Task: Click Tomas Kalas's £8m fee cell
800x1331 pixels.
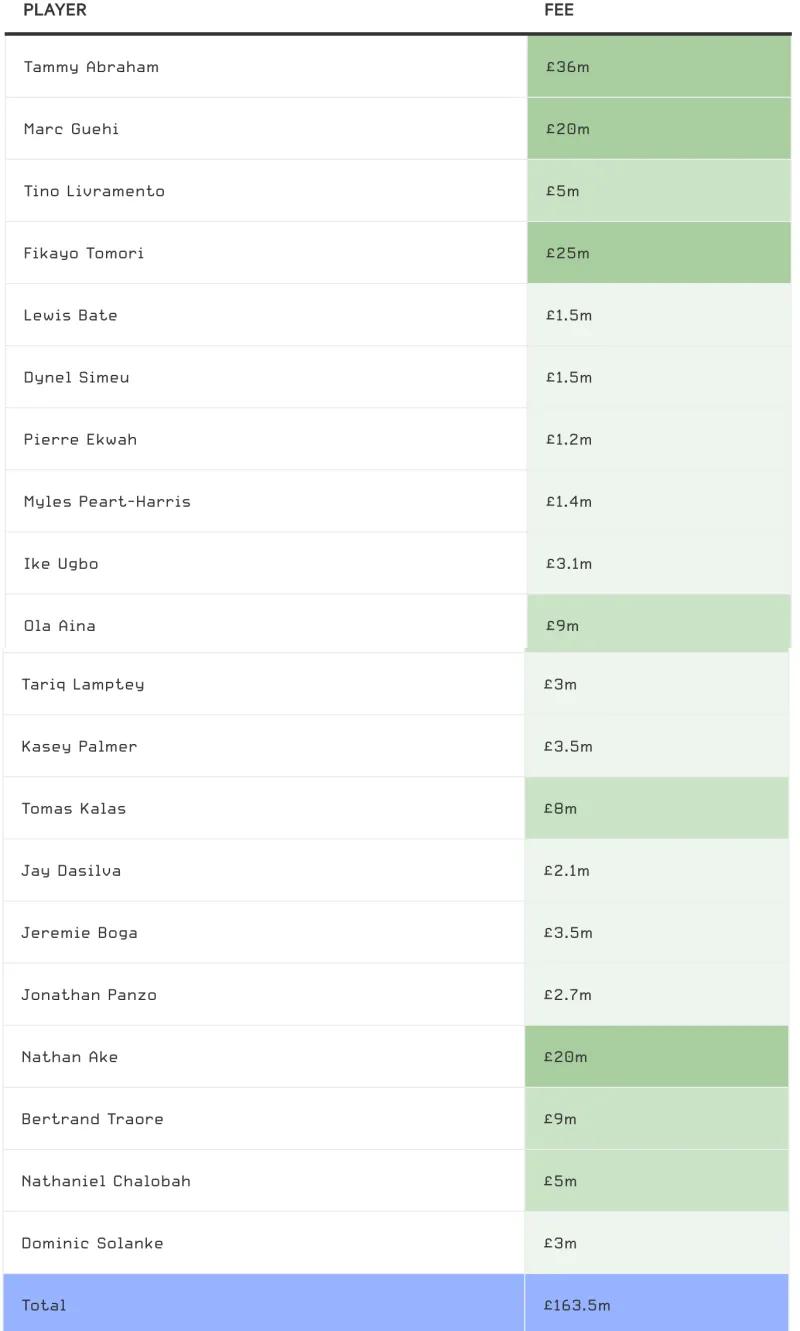Action: pyautogui.click(x=561, y=808)
